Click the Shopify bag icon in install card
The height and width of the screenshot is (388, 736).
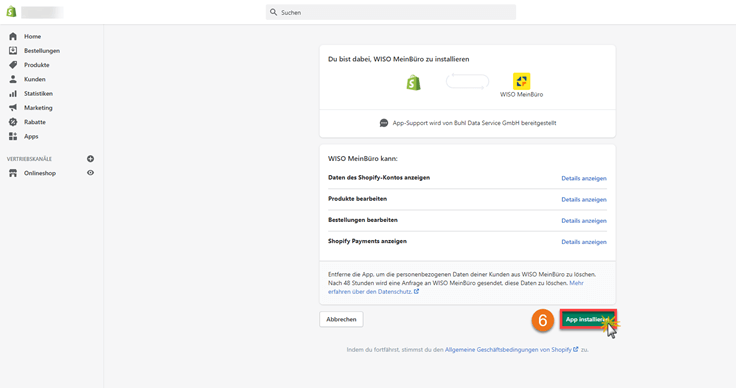414,83
